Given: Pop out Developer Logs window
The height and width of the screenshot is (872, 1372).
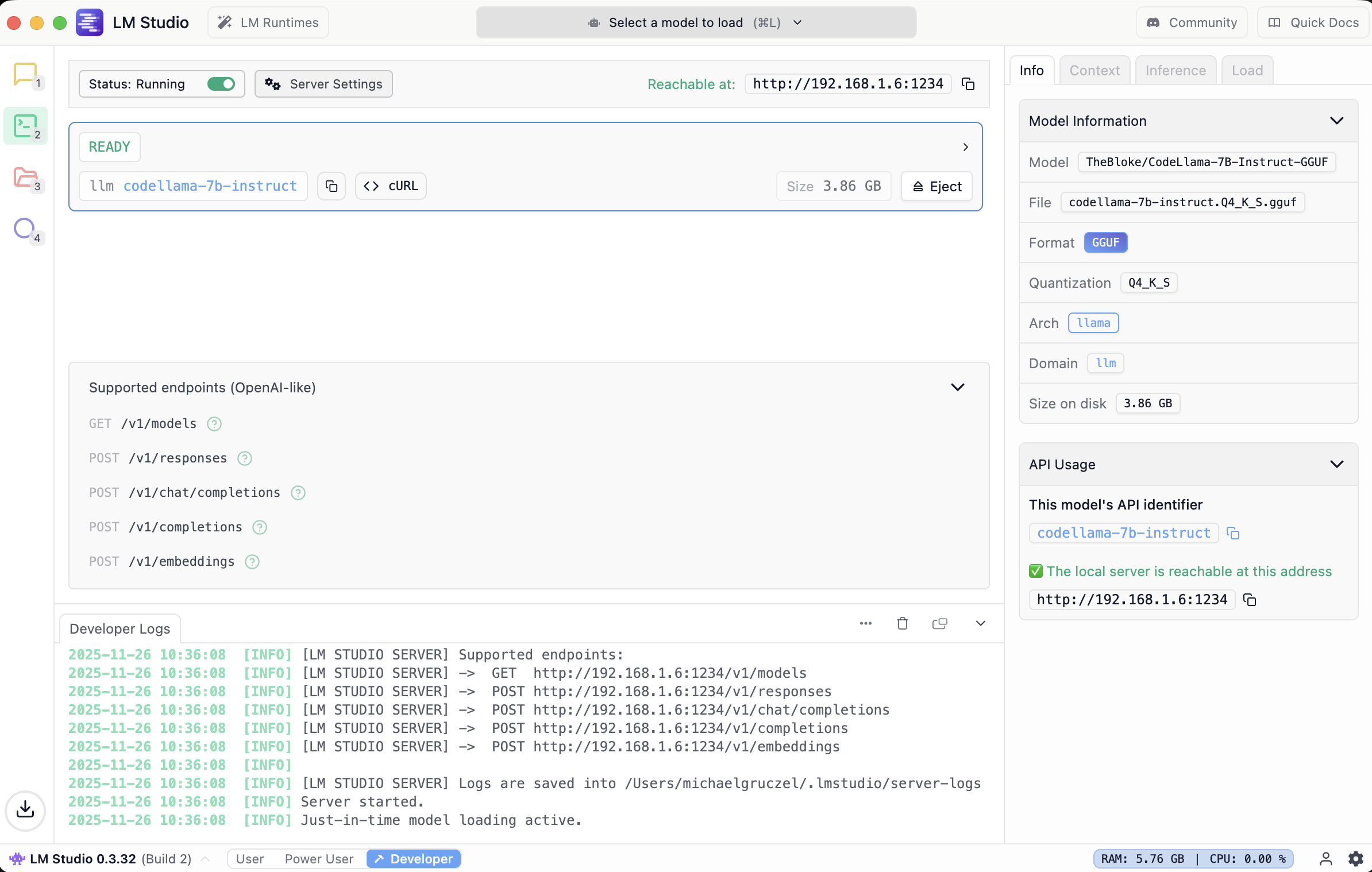Looking at the screenshot, I should click(x=939, y=623).
